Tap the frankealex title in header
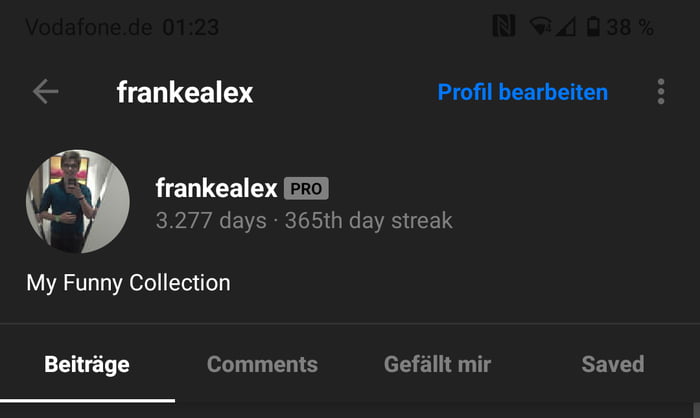The image size is (700, 418). 185,92
